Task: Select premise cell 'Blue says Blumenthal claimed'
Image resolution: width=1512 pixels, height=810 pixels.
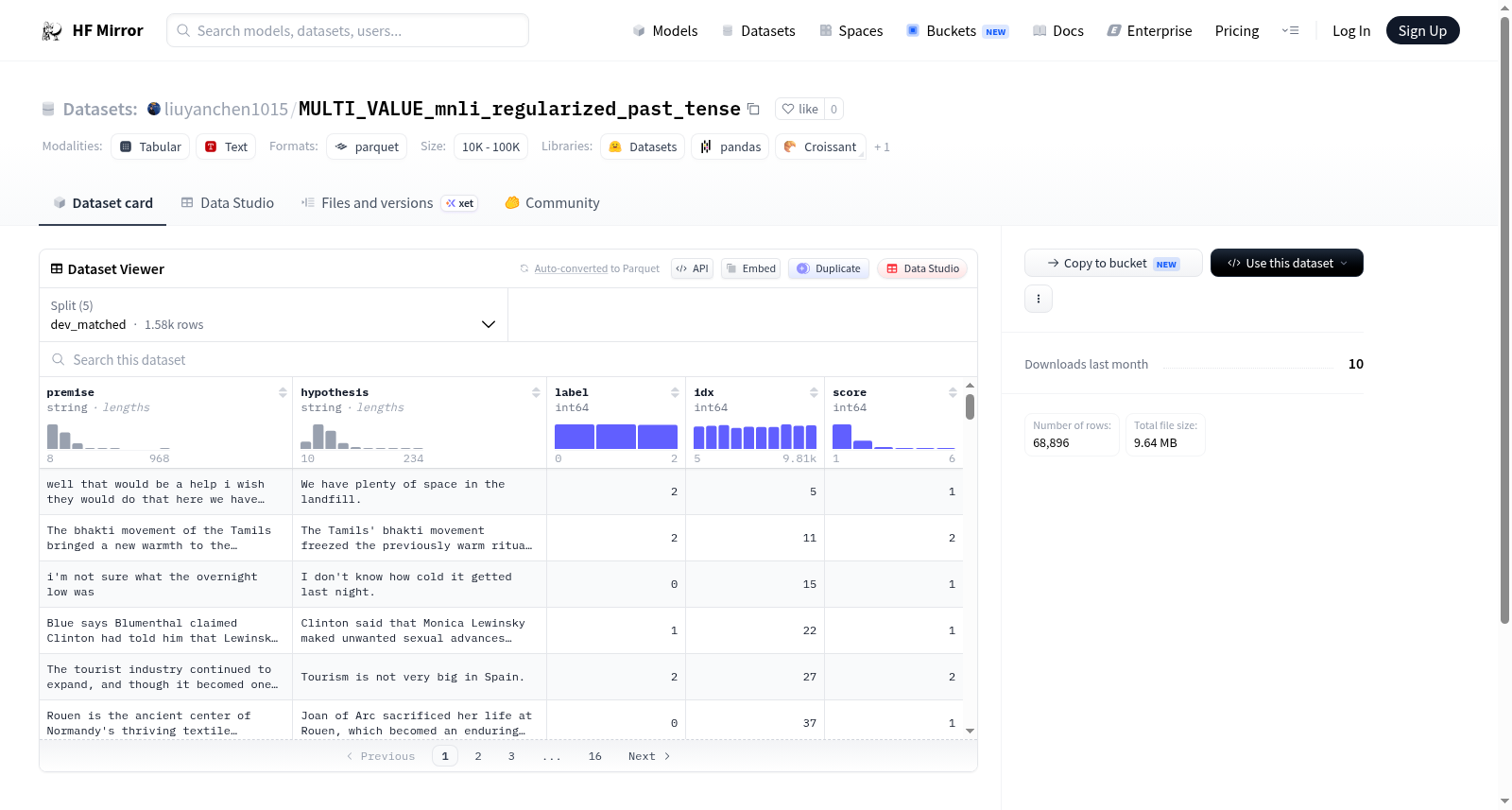Action: point(165,630)
